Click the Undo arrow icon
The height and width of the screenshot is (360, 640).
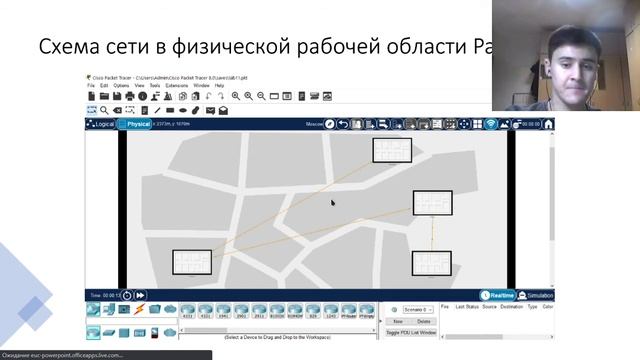click(x=209, y=96)
